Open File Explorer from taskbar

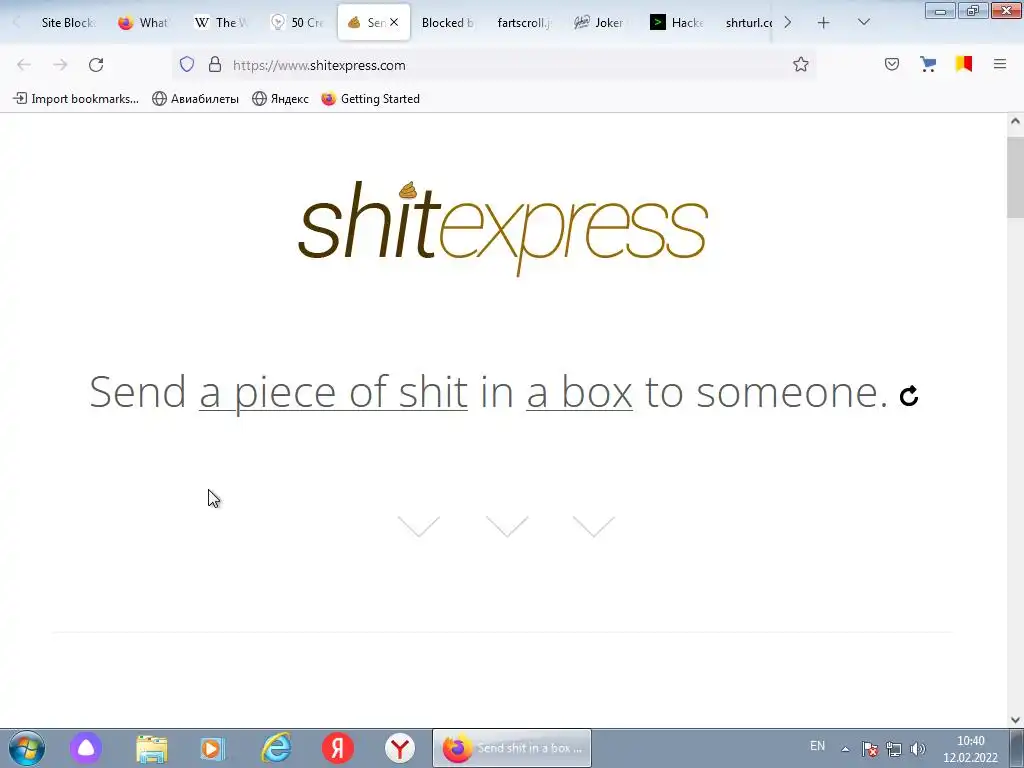(x=152, y=748)
